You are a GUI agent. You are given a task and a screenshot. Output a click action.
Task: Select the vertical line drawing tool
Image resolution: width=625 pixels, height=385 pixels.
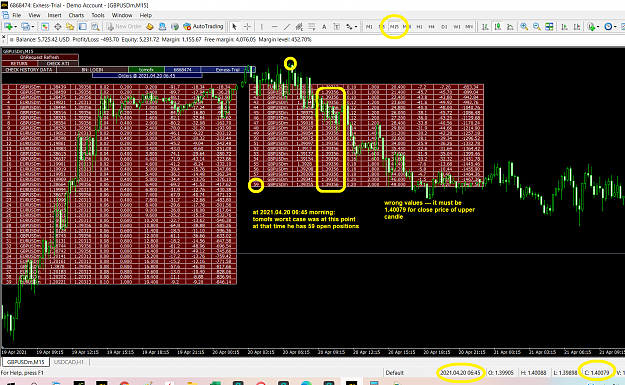[x=261, y=26]
